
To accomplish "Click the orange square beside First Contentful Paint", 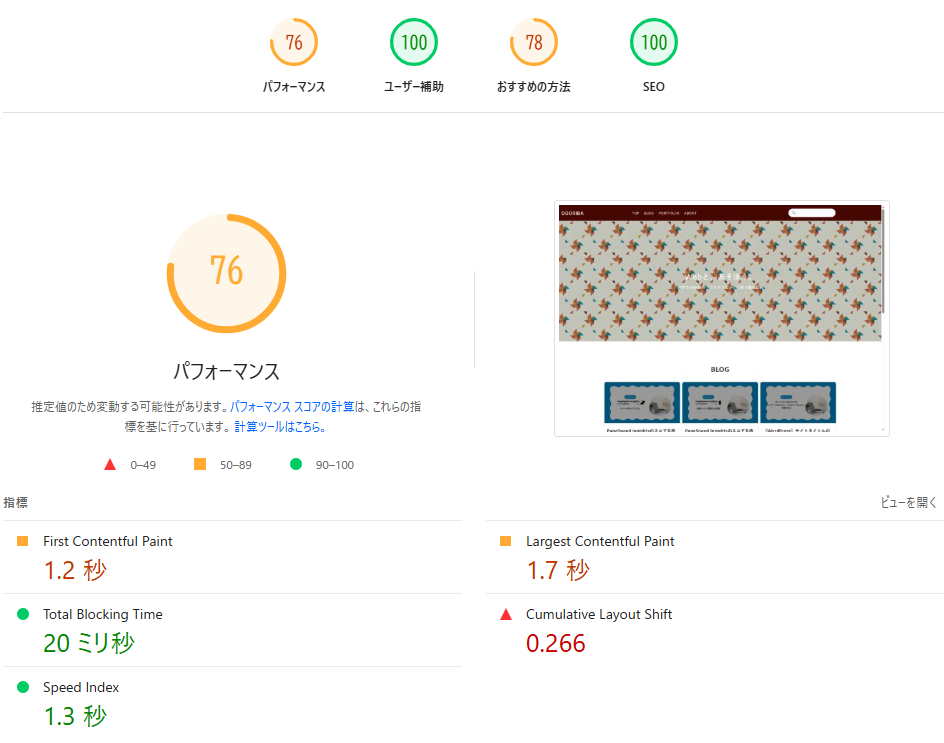I will [x=23, y=541].
